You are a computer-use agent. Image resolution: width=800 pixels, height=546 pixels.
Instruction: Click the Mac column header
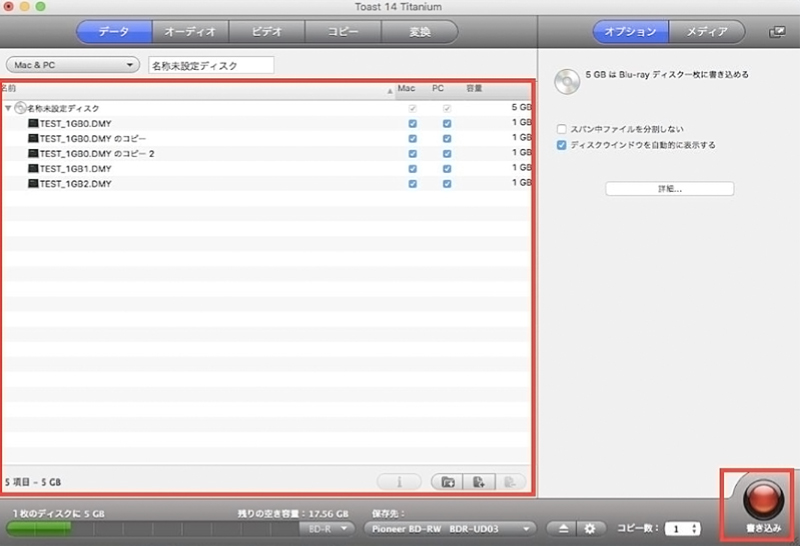[x=406, y=88]
